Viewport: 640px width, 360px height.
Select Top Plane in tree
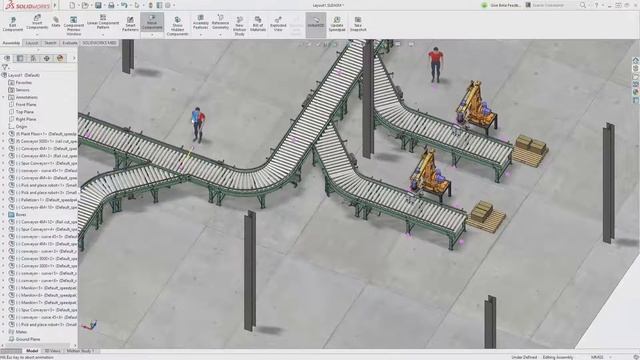[21, 112]
